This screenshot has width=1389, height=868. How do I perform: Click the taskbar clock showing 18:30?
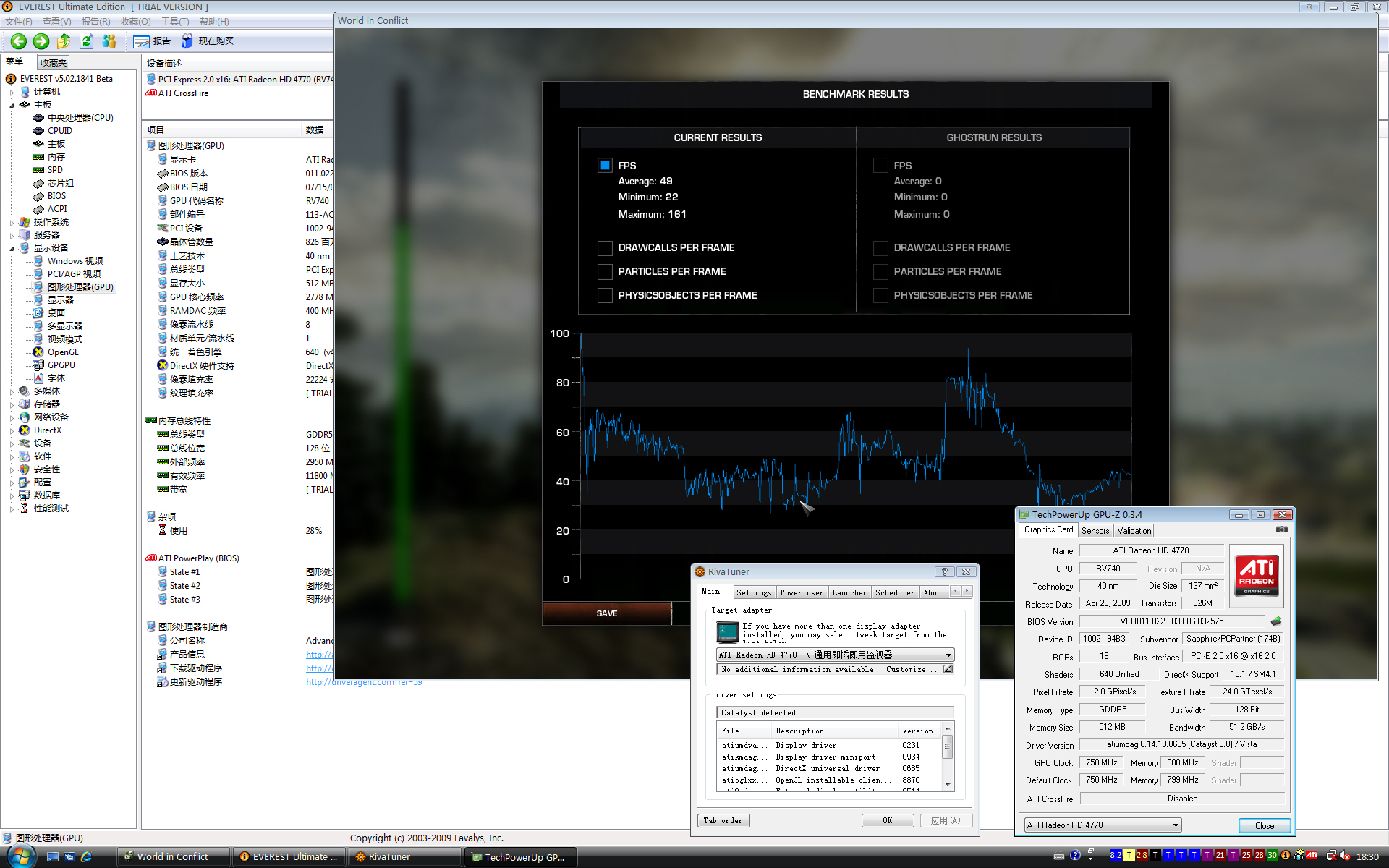coord(1367,856)
